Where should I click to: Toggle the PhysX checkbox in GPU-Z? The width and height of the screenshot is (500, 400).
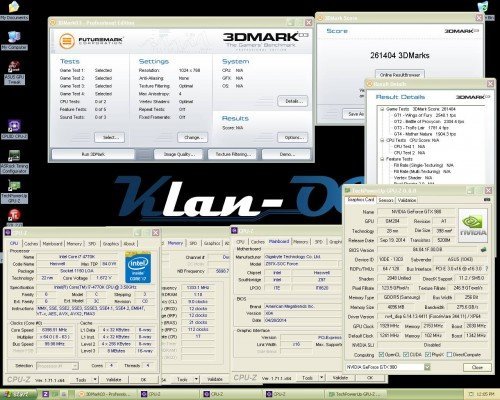click(428, 355)
